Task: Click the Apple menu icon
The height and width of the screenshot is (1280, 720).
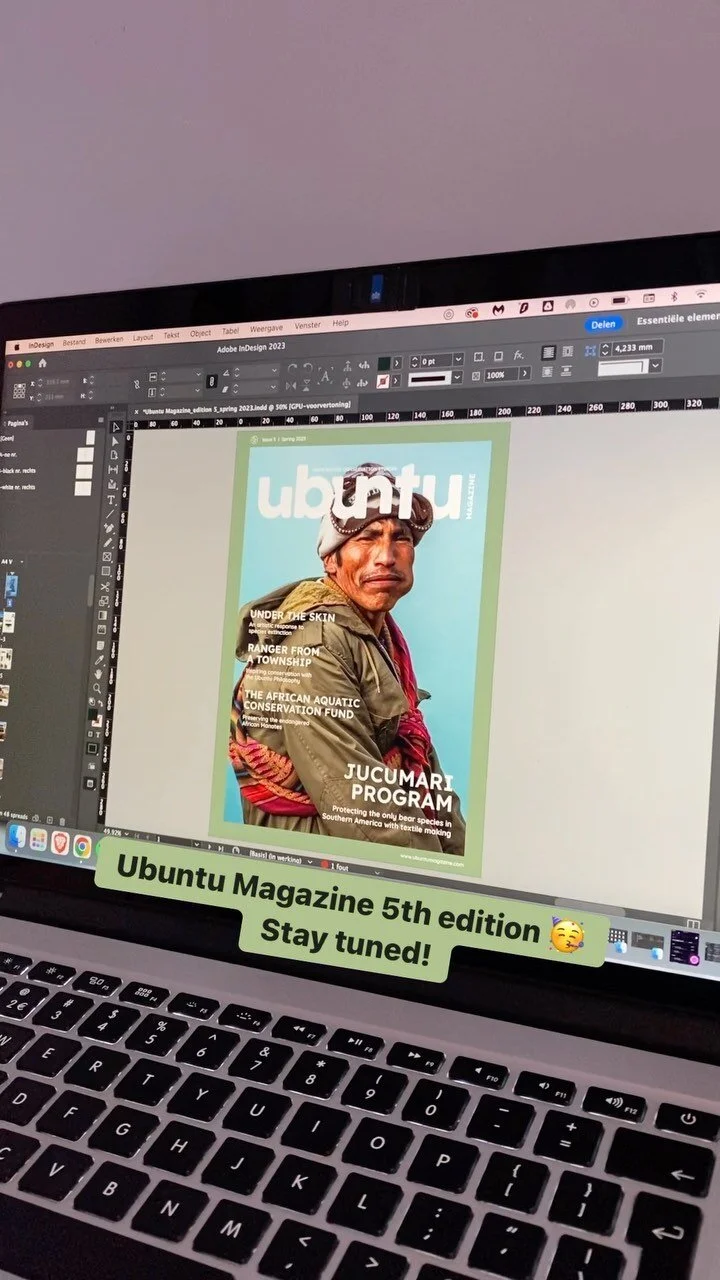Action: pyautogui.click(x=16, y=346)
